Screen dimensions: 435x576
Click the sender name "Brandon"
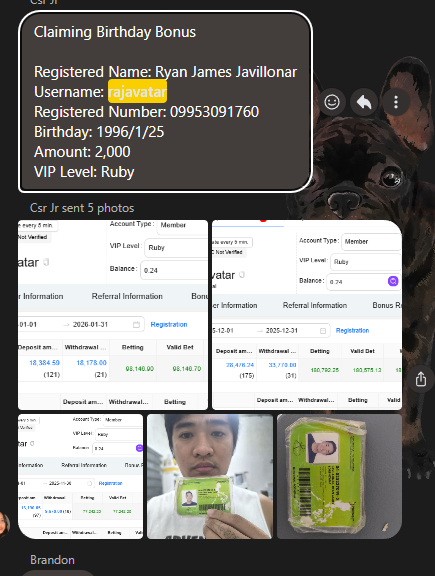[x=52, y=560]
